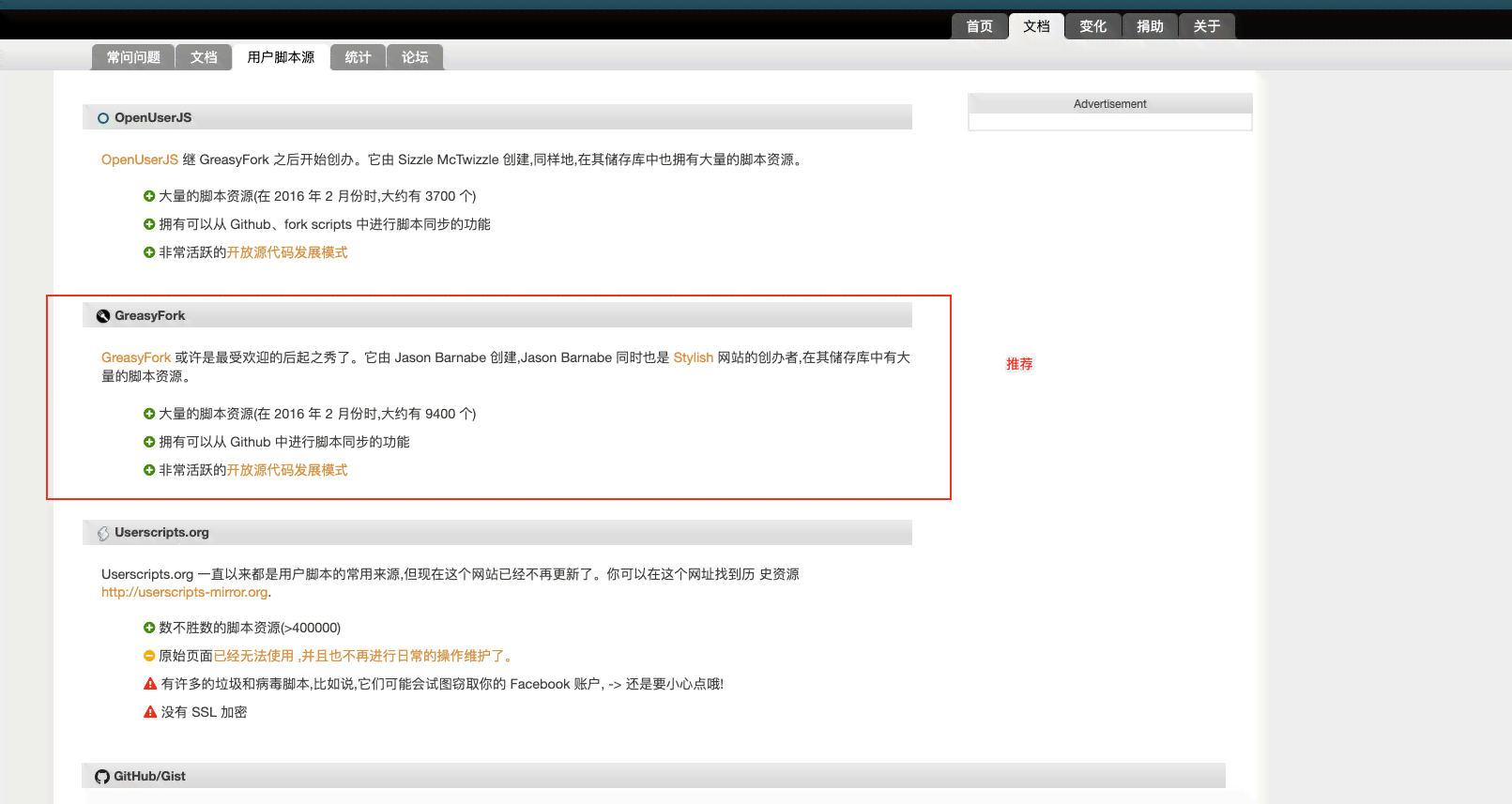The height and width of the screenshot is (804, 1512).
Task: Click the text 数不胜数的脚本资源(>400000)
Action: point(250,628)
